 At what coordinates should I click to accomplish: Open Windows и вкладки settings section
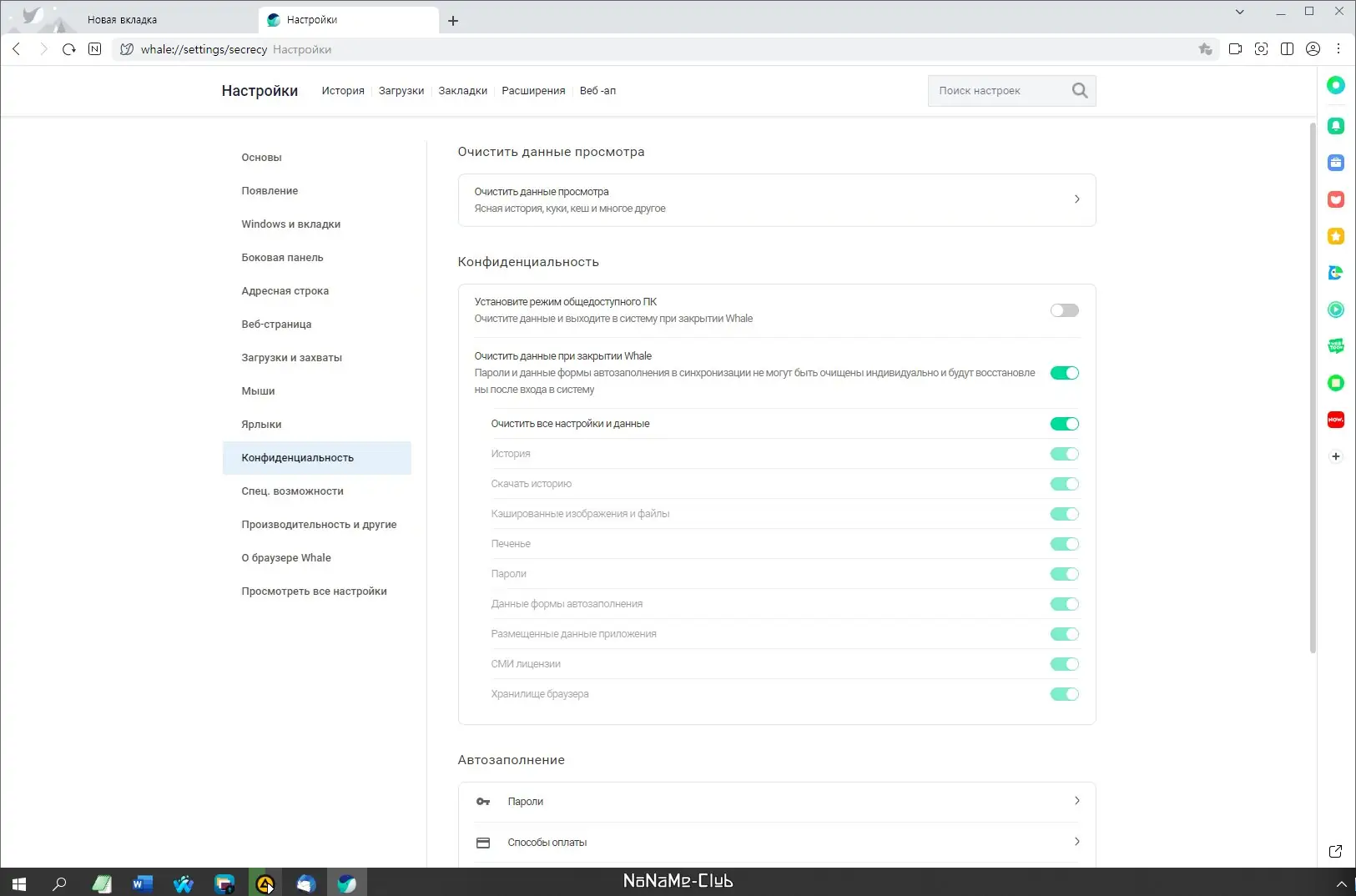coord(317,224)
